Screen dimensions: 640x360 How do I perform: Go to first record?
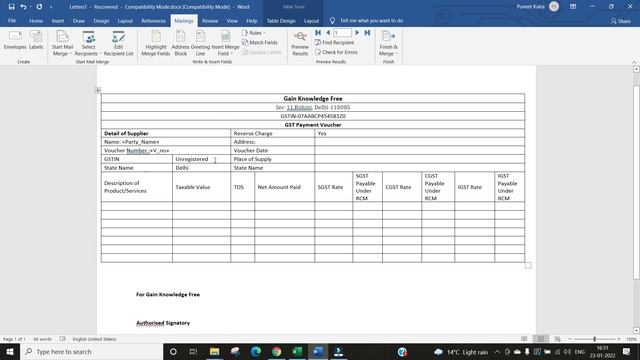click(318, 33)
